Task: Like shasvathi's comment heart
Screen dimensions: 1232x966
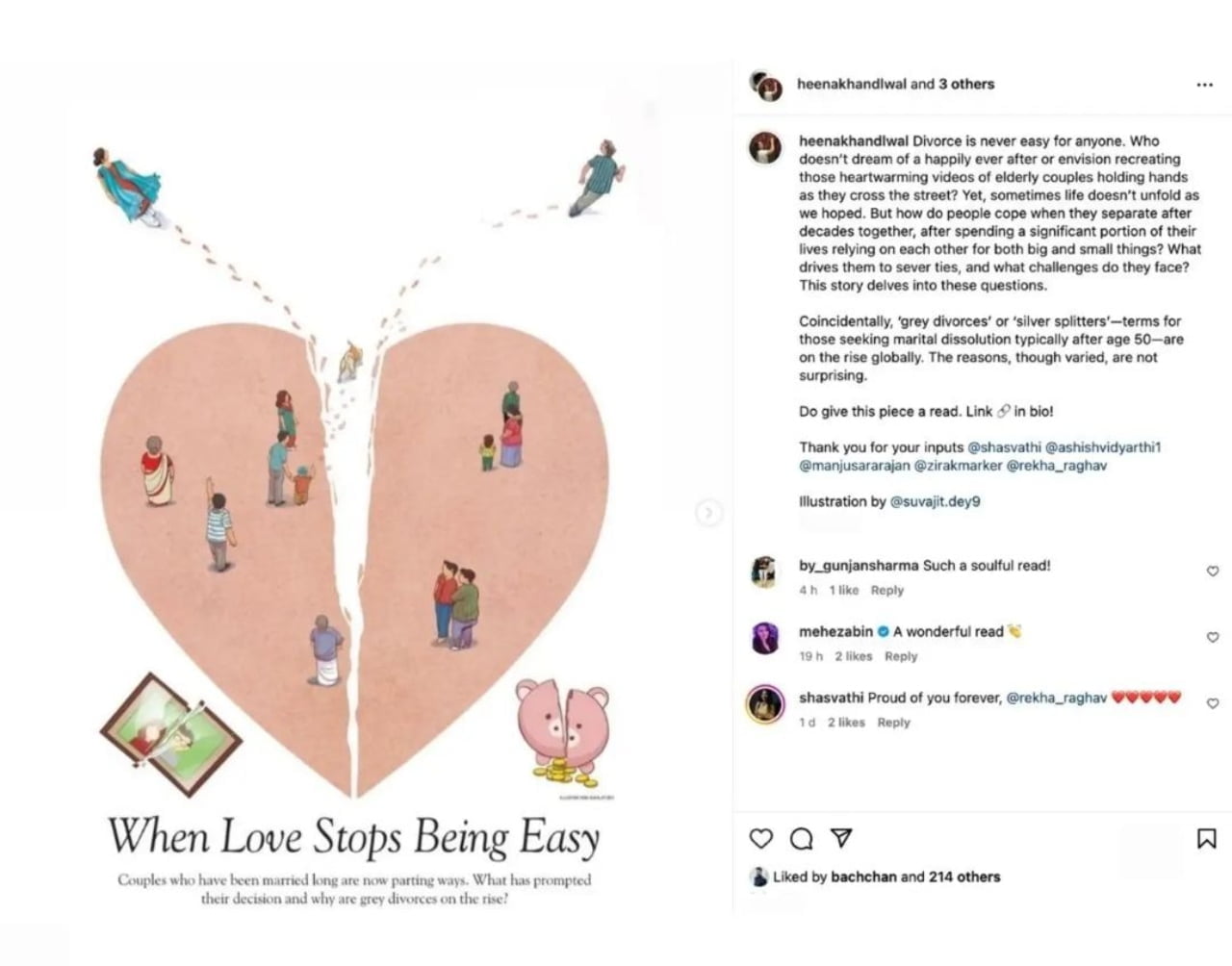Action: click(1213, 703)
